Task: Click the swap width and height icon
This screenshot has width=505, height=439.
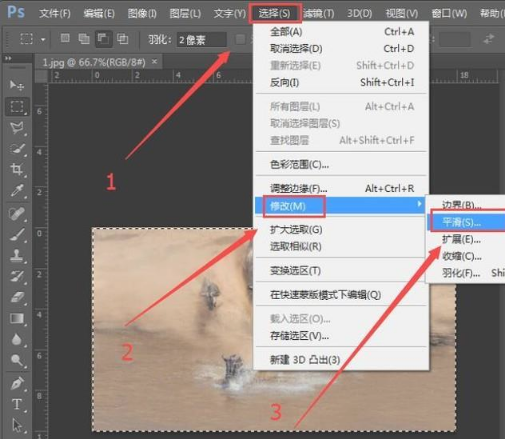Action: (489, 39)
